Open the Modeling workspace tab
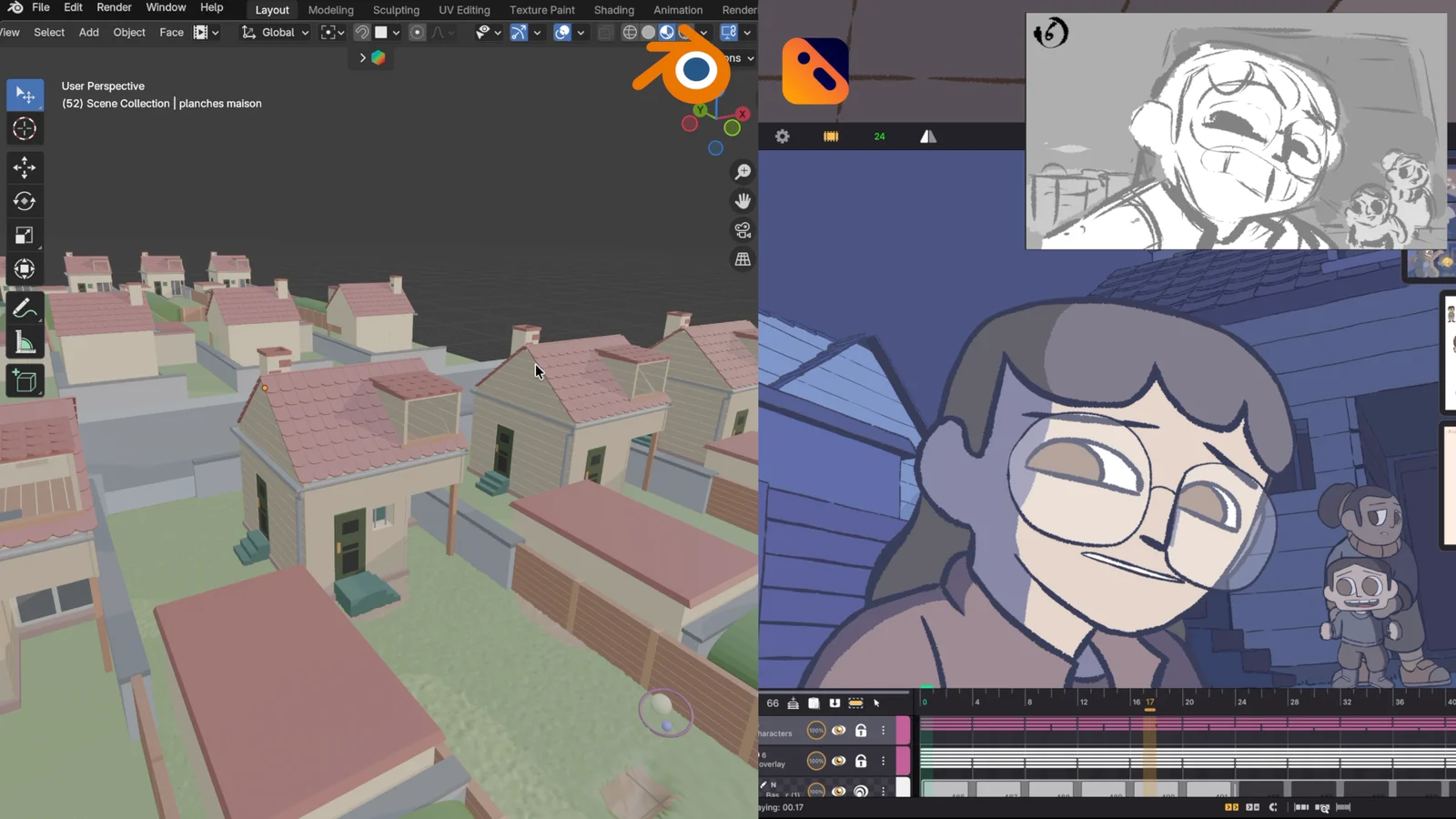 click(330, 10)
